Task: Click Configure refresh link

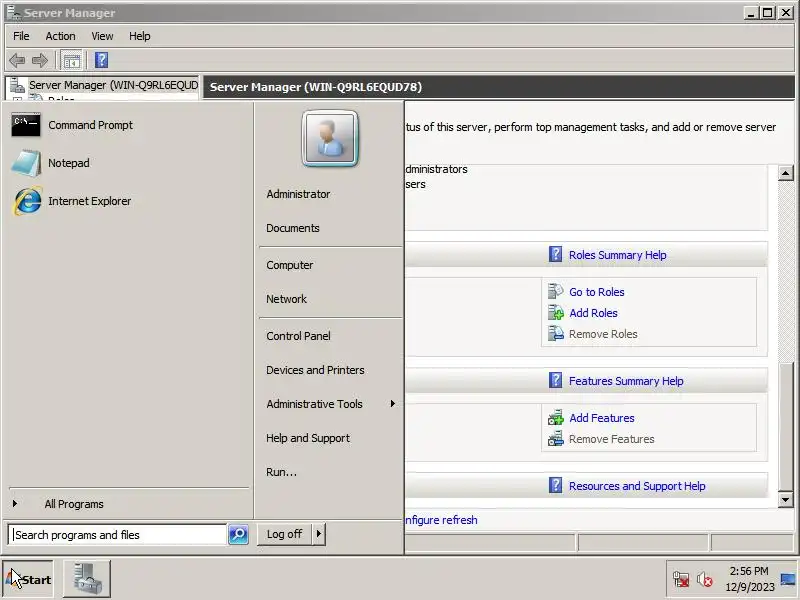Action: (442, 520)
